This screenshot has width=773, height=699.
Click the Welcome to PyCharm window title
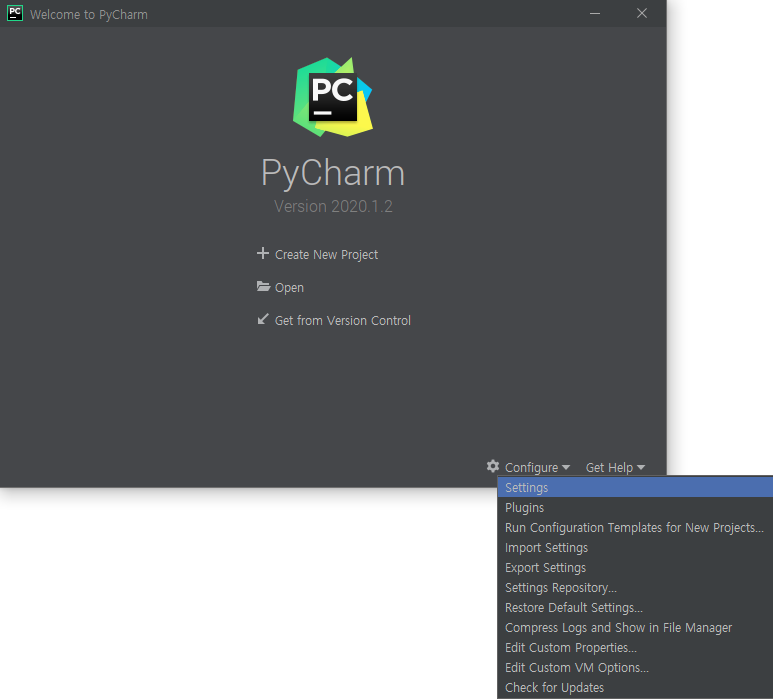(x=89, y=14)
